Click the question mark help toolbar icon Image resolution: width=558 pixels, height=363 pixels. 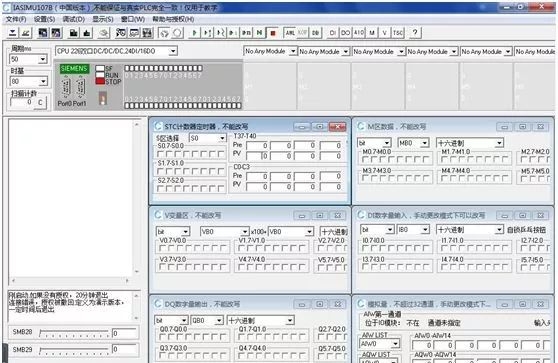[415, 33]
